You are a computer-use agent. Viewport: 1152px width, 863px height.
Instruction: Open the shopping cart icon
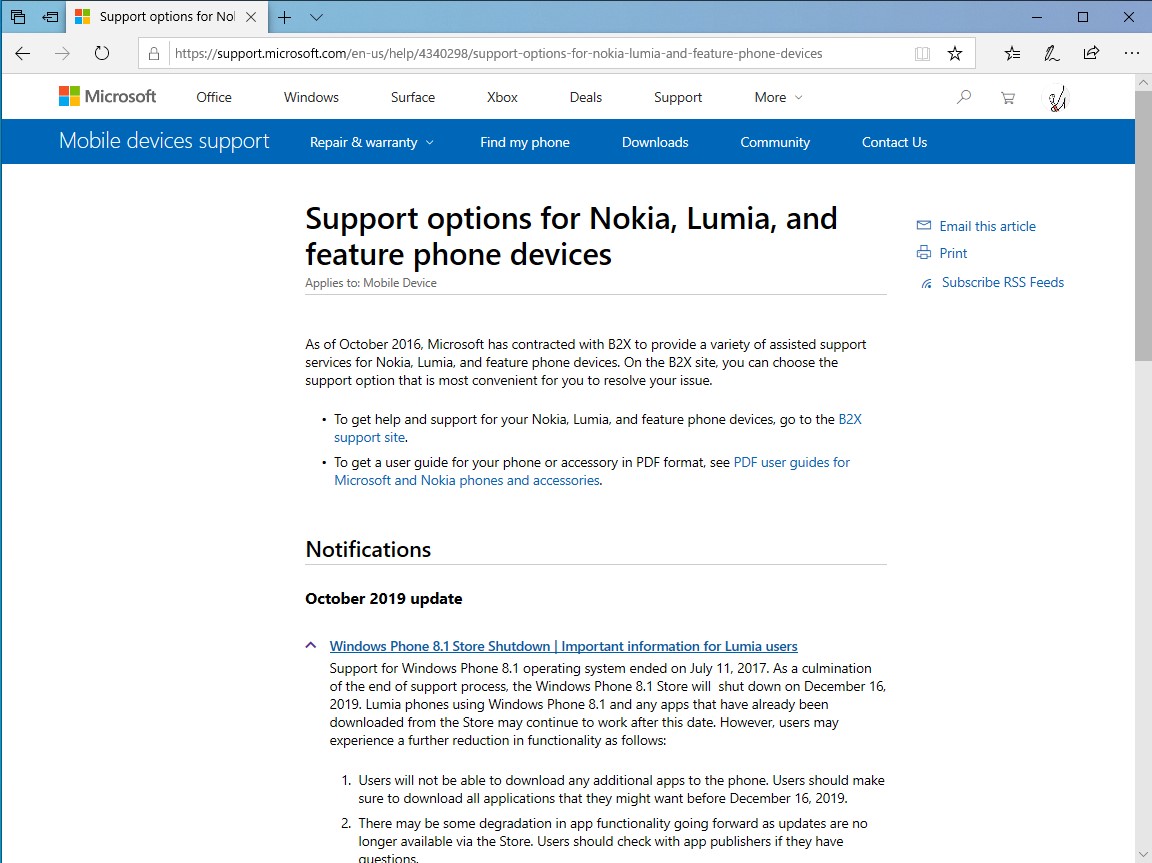[x=1007, y=97]
